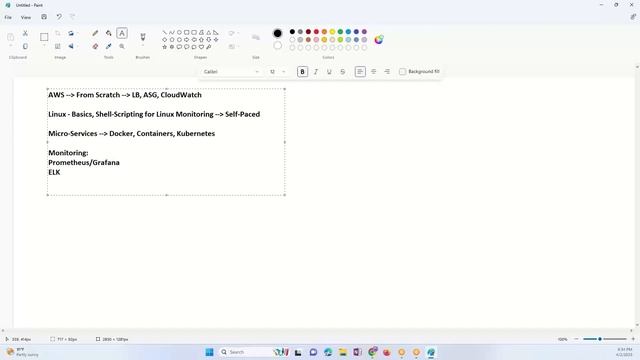The image size is (640, 360).
Task: Toggle Italic formatting
Action: [316, 72]
